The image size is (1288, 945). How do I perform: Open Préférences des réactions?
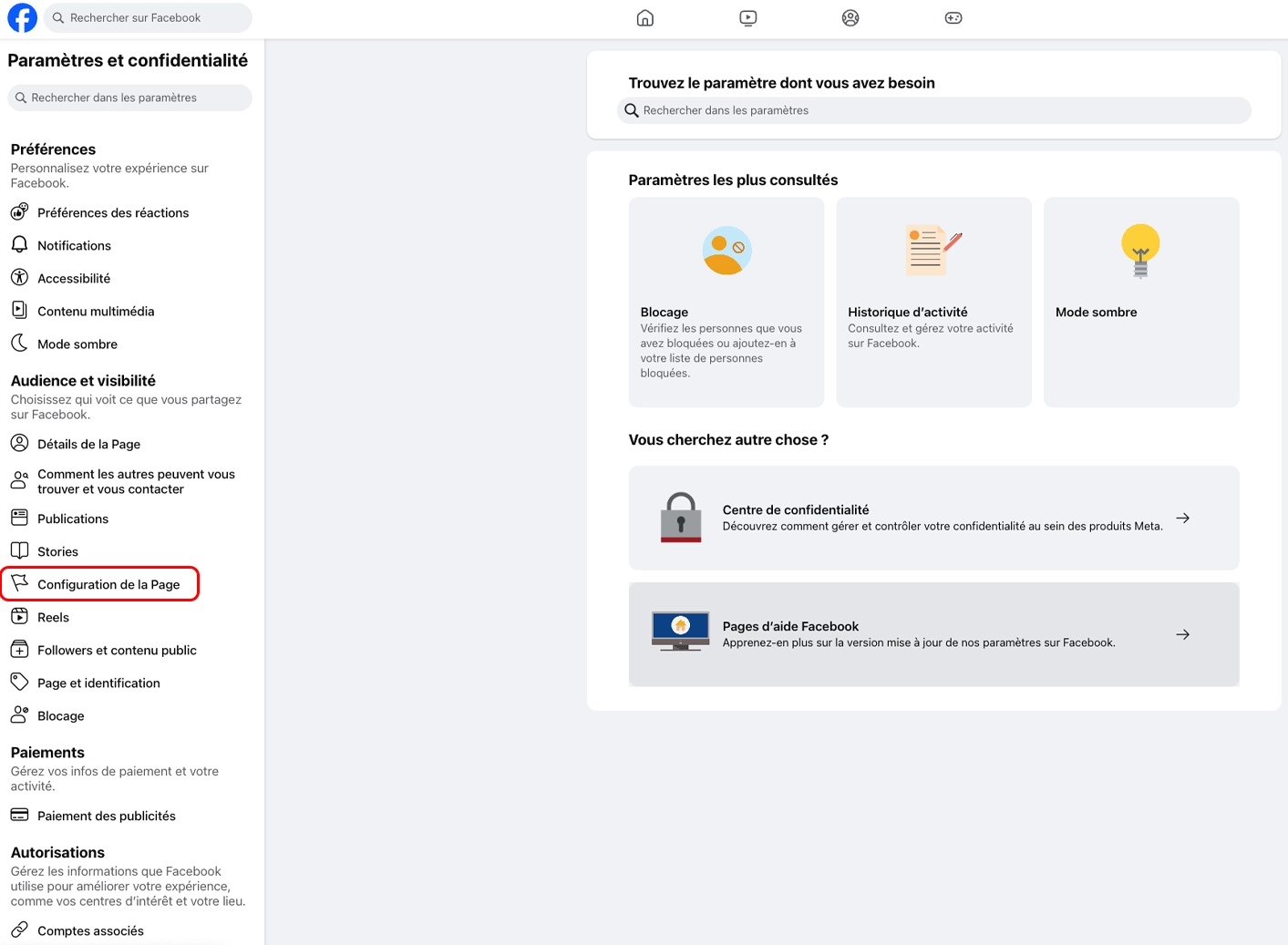[113, 212]
